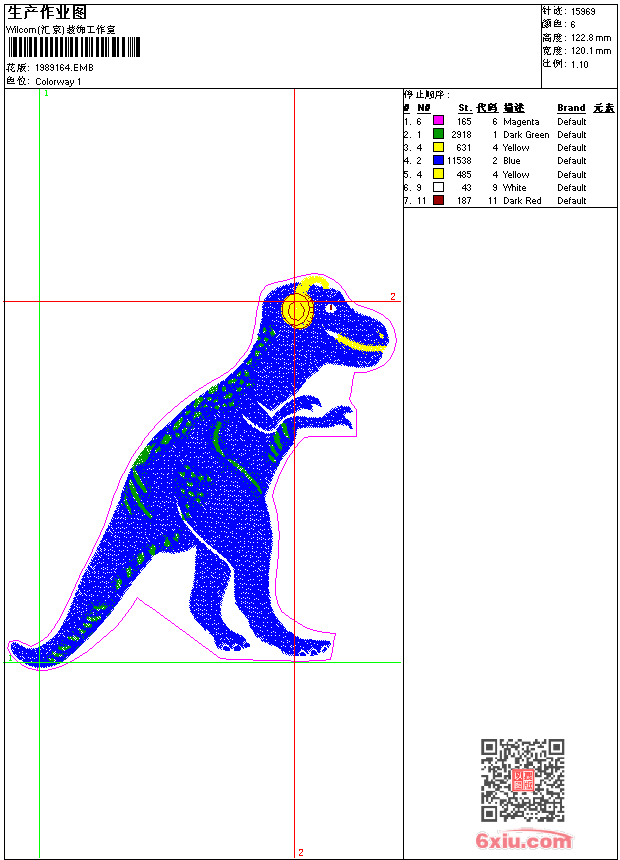Click the QR code image
620x860 pixels.
(x=522, y=780)
